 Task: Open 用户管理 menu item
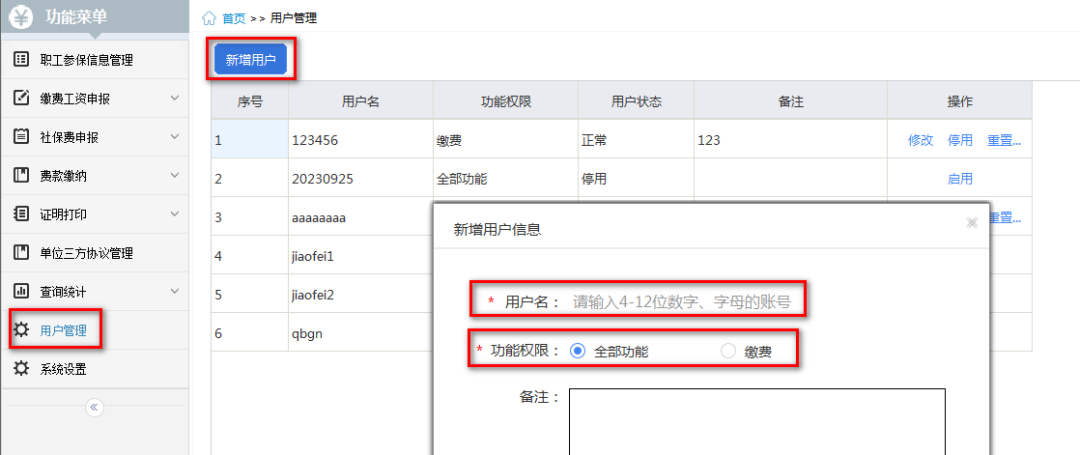[94, 330]
